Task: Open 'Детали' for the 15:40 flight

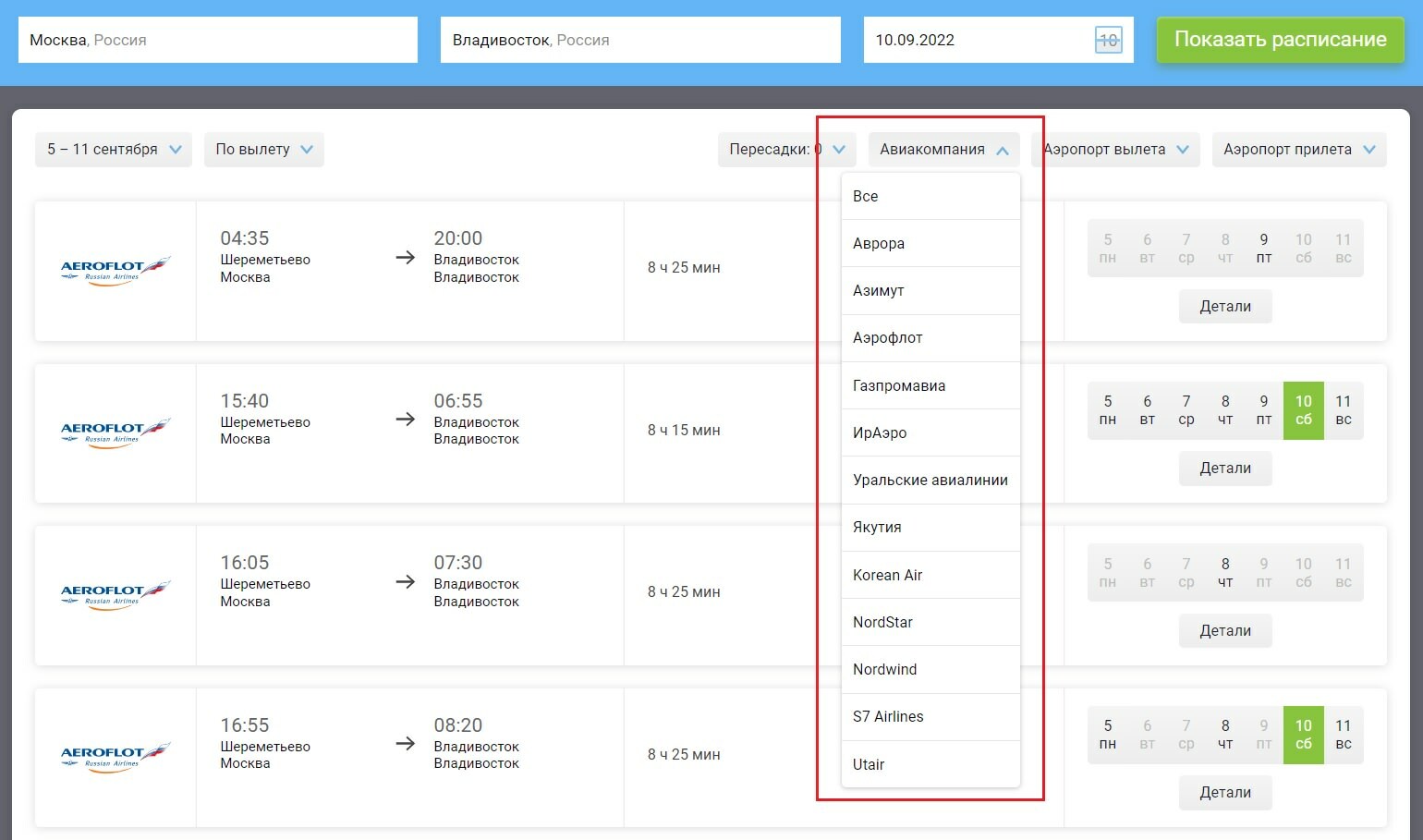Action: (1225, 469)
